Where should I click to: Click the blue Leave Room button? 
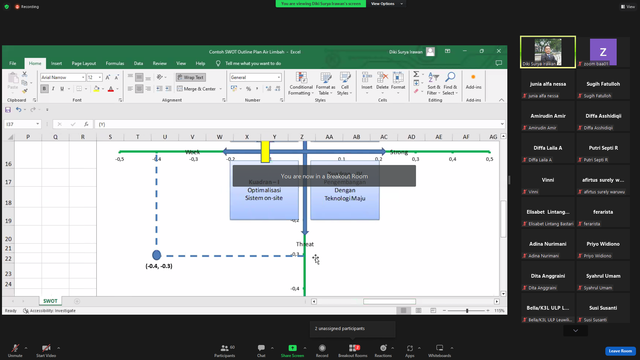pyautogui.click(x=620, y=351)
